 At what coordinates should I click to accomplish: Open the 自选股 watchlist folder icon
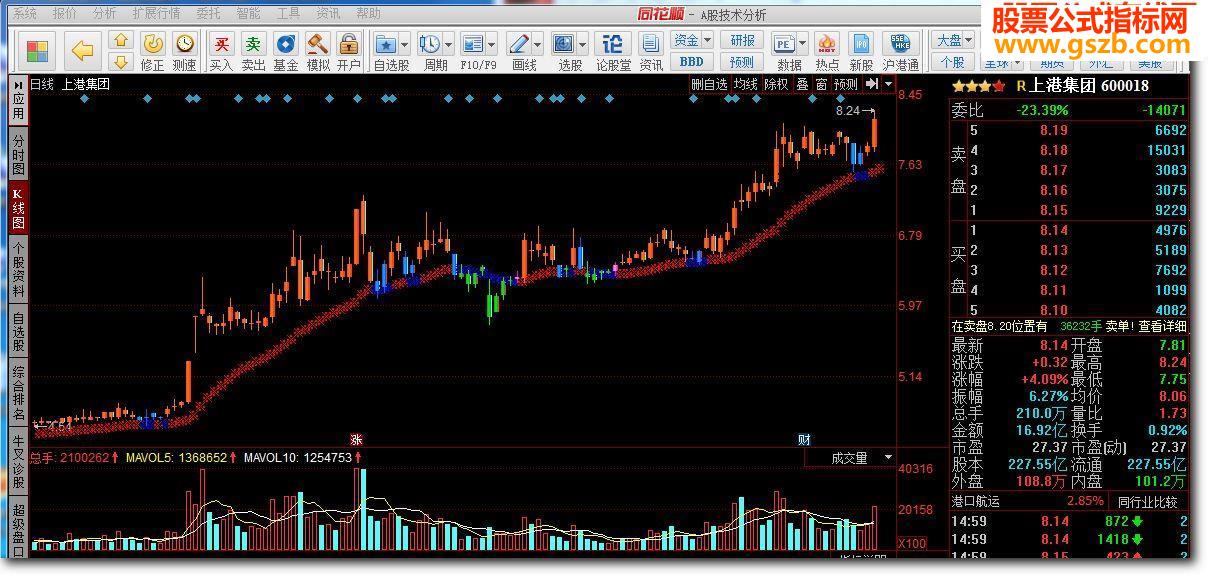coord(385,45)
